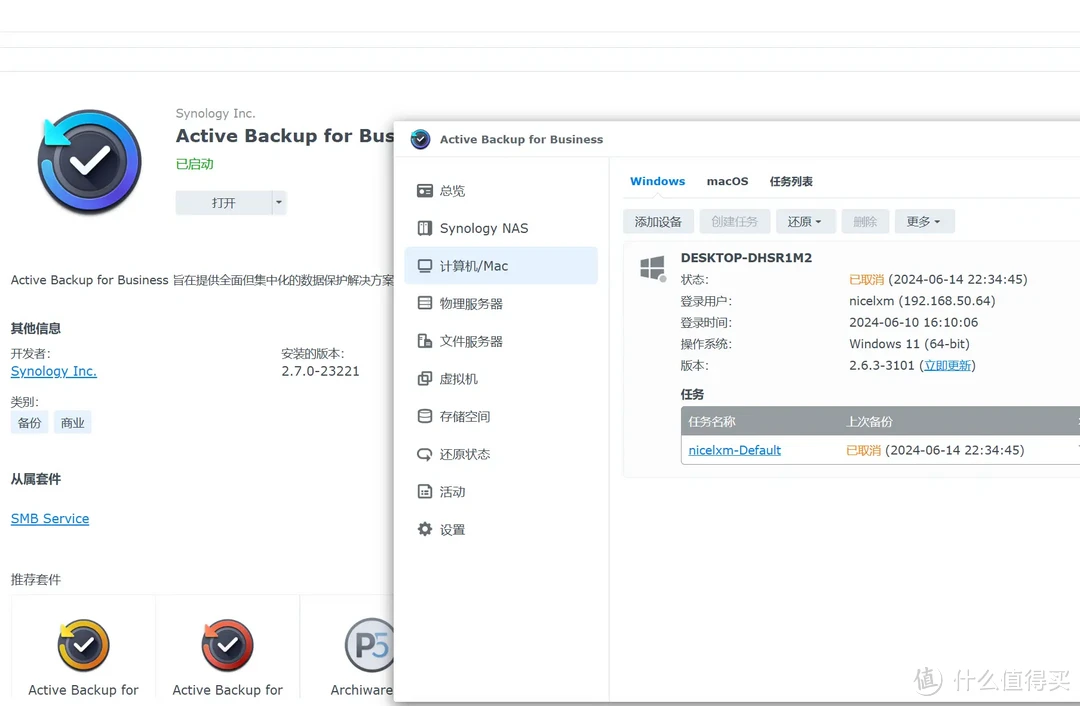Image resolution: width=1080 pixels, height=706 pixels.
Task: Select the Storage (存储空间) sidebar icon
Action: point(425,416)
